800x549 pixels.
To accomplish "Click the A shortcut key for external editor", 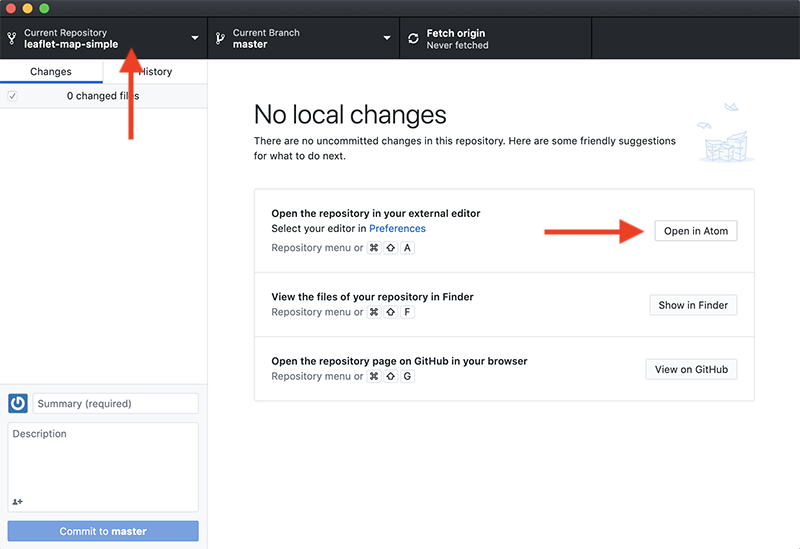I will pyautogui.click(x=407, y=248).
